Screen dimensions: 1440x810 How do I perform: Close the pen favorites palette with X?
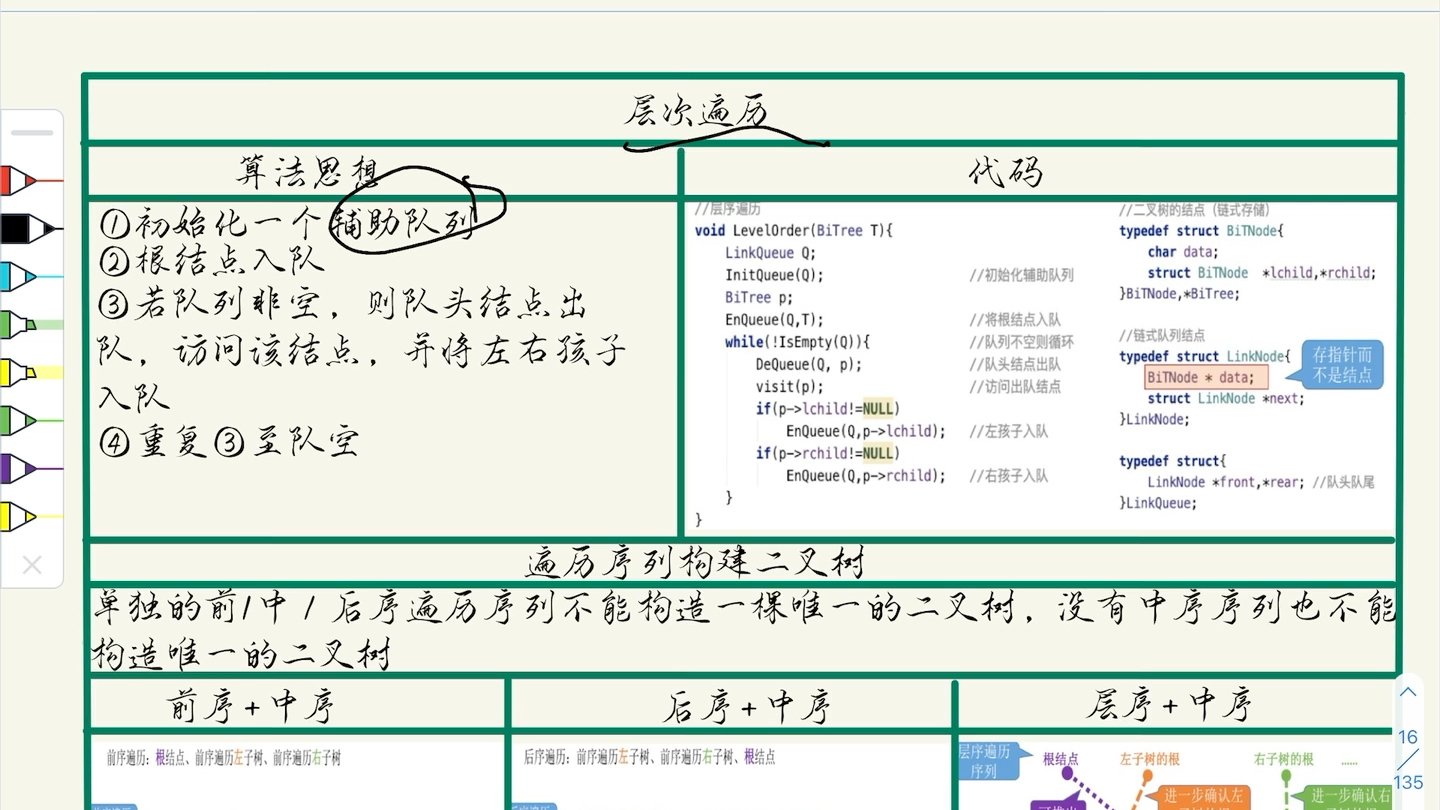point(32,565)
